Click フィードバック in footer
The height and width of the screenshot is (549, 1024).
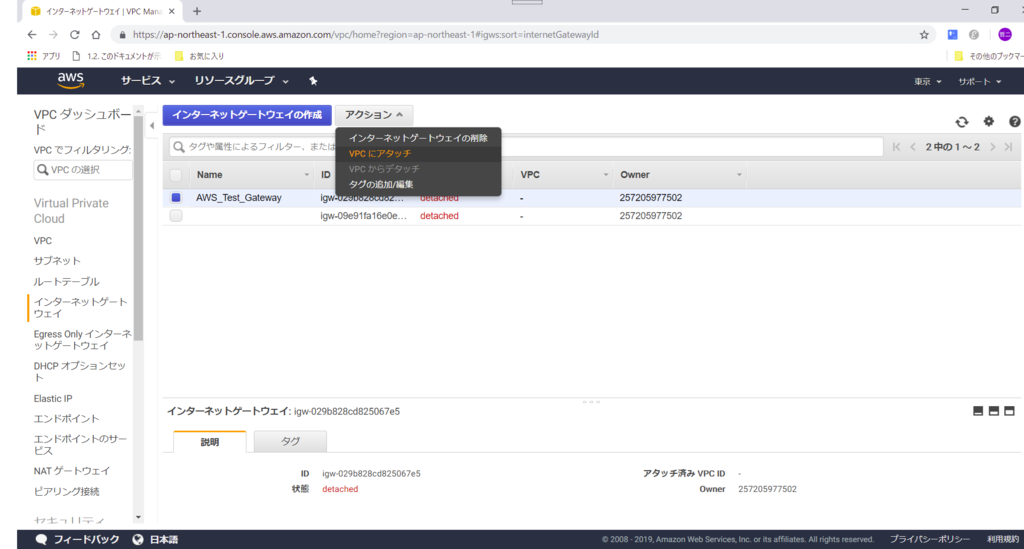[86, 539]
